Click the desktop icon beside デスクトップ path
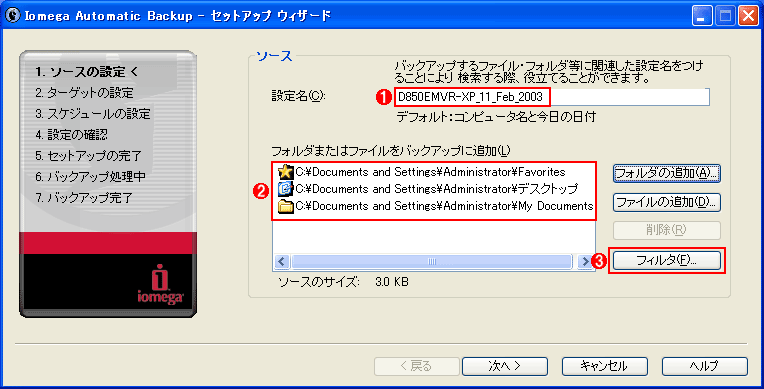 coord(286,189)
